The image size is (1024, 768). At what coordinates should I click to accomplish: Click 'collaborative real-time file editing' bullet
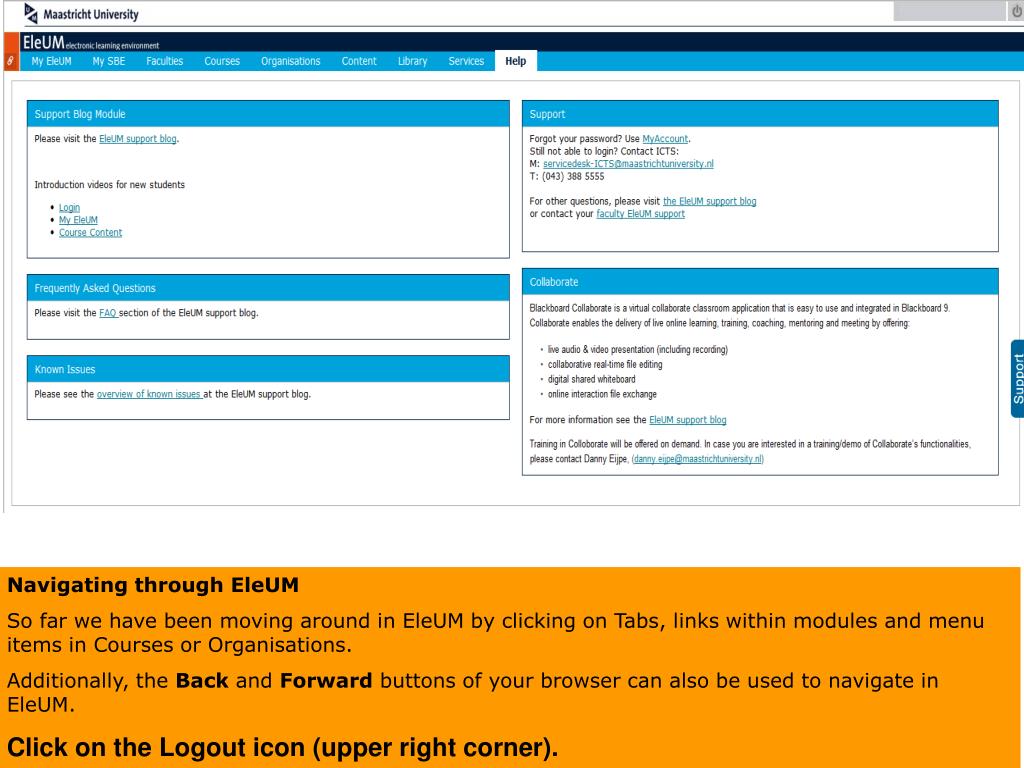pyautogui.click(x=605, y=364)
